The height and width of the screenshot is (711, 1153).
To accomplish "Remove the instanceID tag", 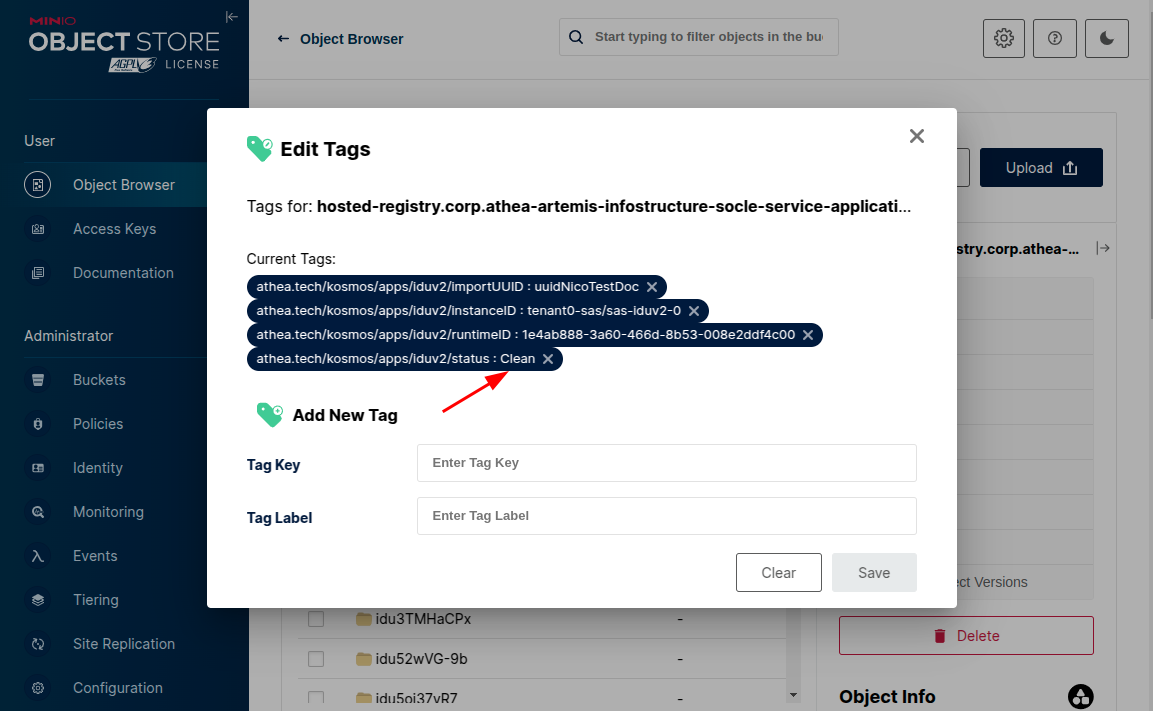I will point(694,311).
